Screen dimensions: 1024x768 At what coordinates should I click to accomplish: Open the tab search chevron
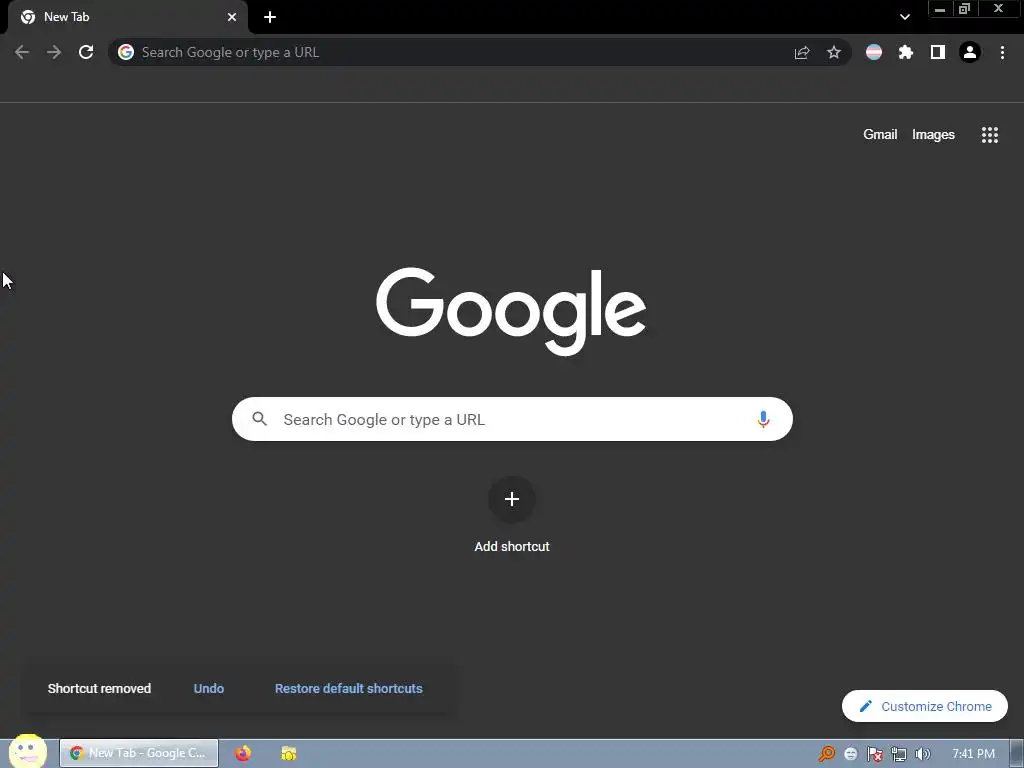904,17
